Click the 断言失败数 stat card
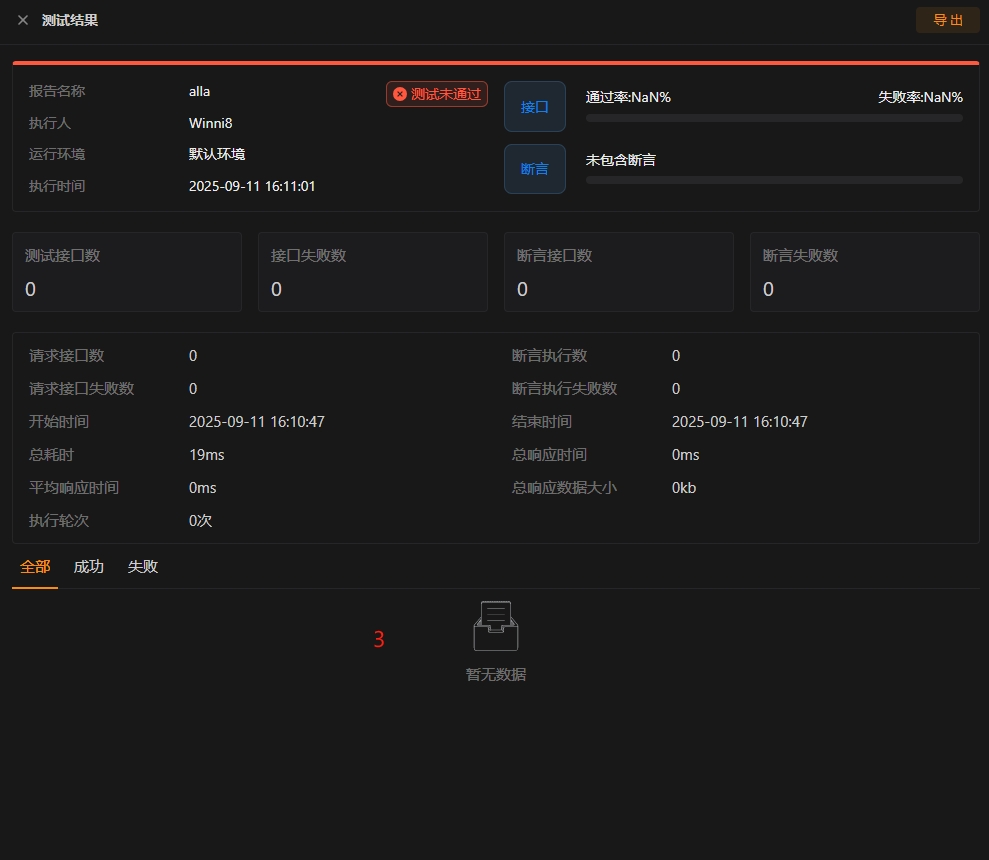989x860 pixels. point(865,272)
